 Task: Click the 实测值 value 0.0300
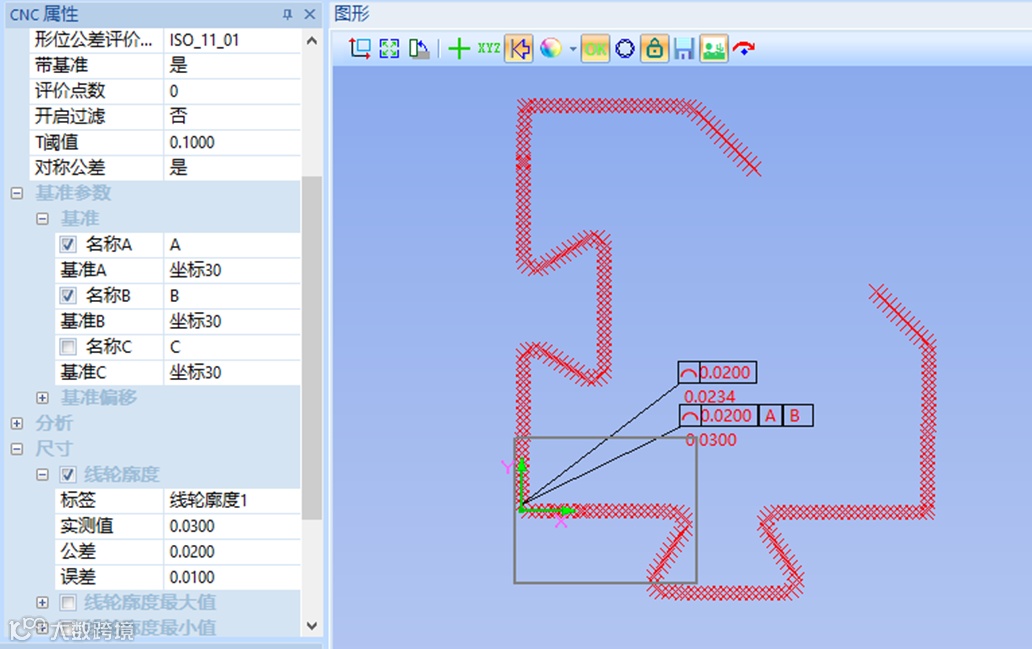(x=232, y=526)
